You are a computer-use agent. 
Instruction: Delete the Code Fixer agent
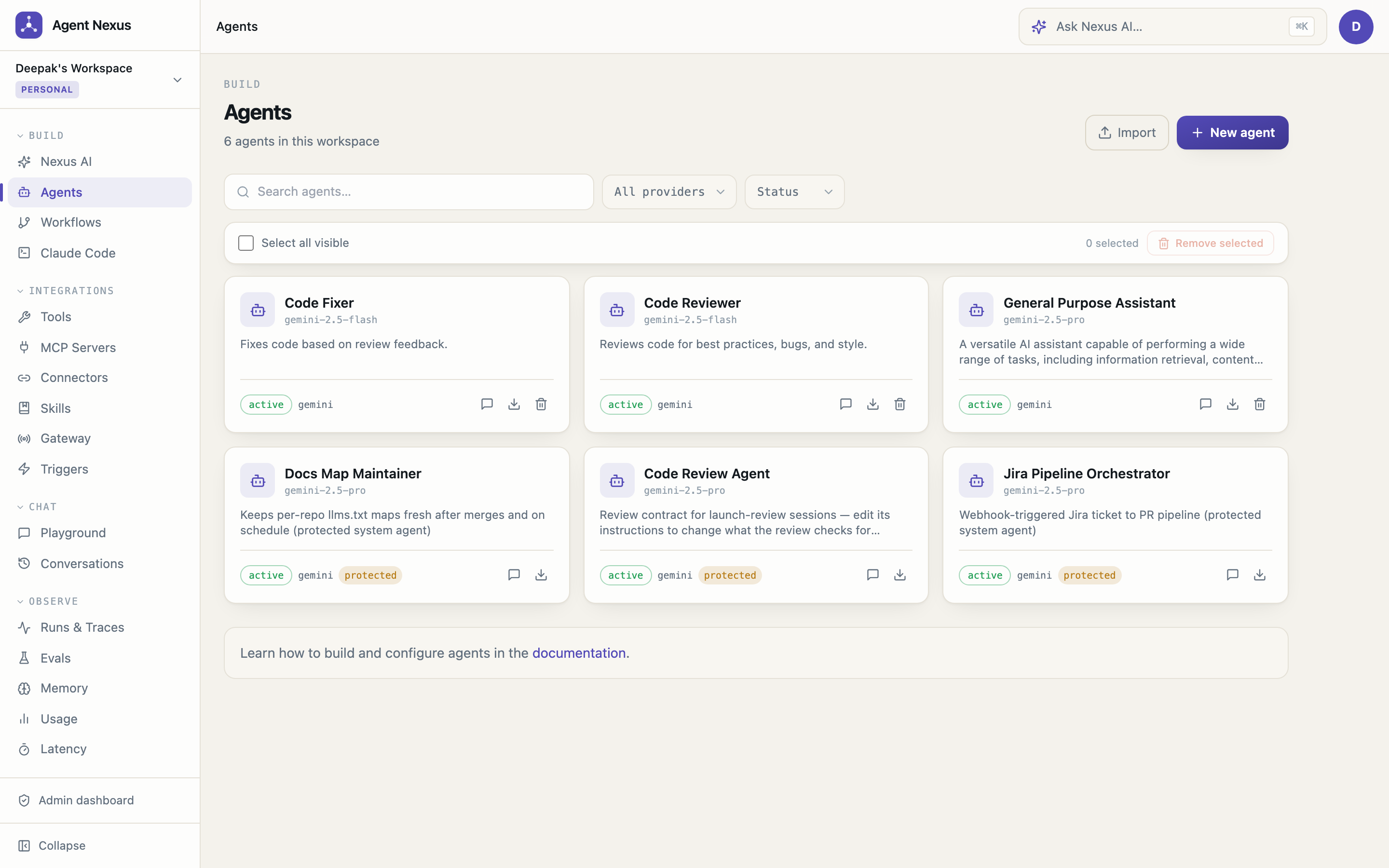tap(541, 404)
